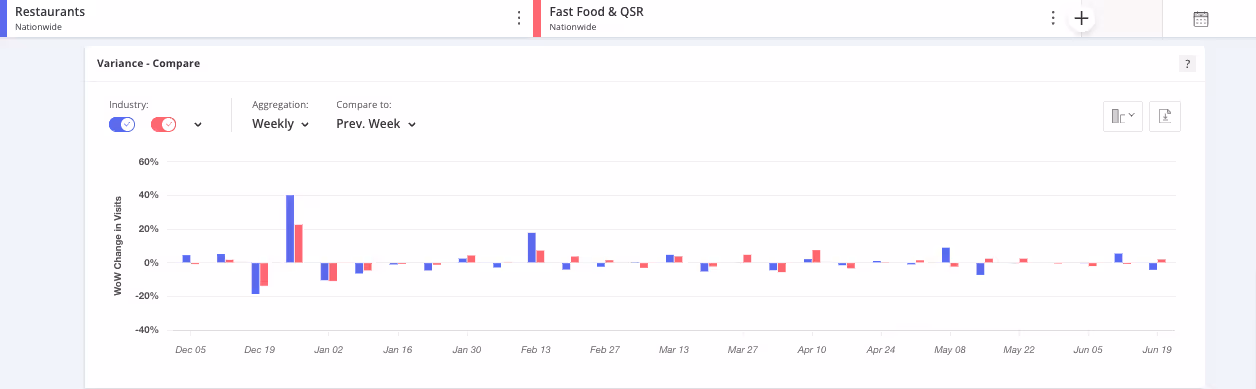Click the tallest blue bar near Dec 26
This screenshot has height=389, width=1256.
point(290,229)
